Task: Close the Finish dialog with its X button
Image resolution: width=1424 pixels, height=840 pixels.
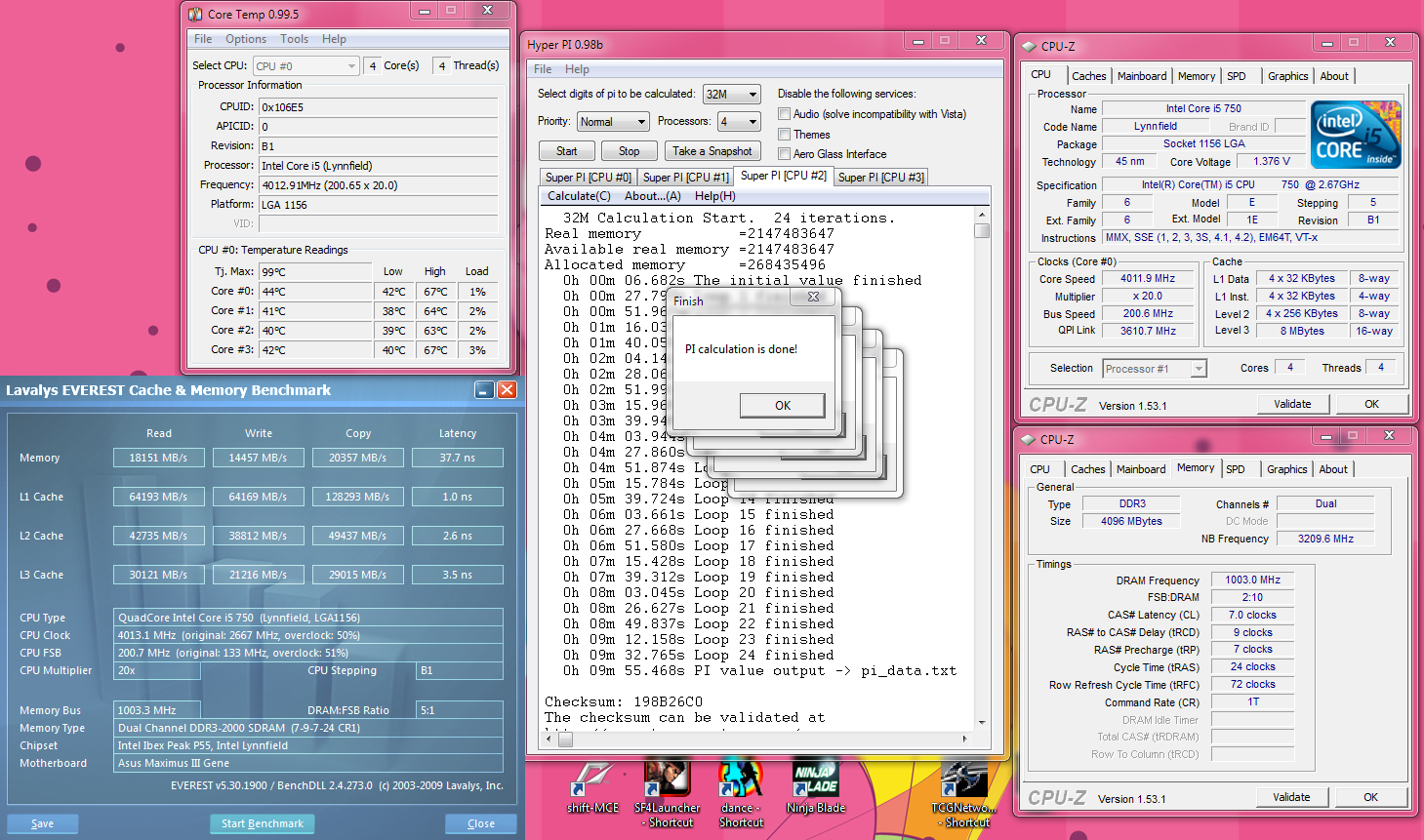Action: click(x=813, y=298)
